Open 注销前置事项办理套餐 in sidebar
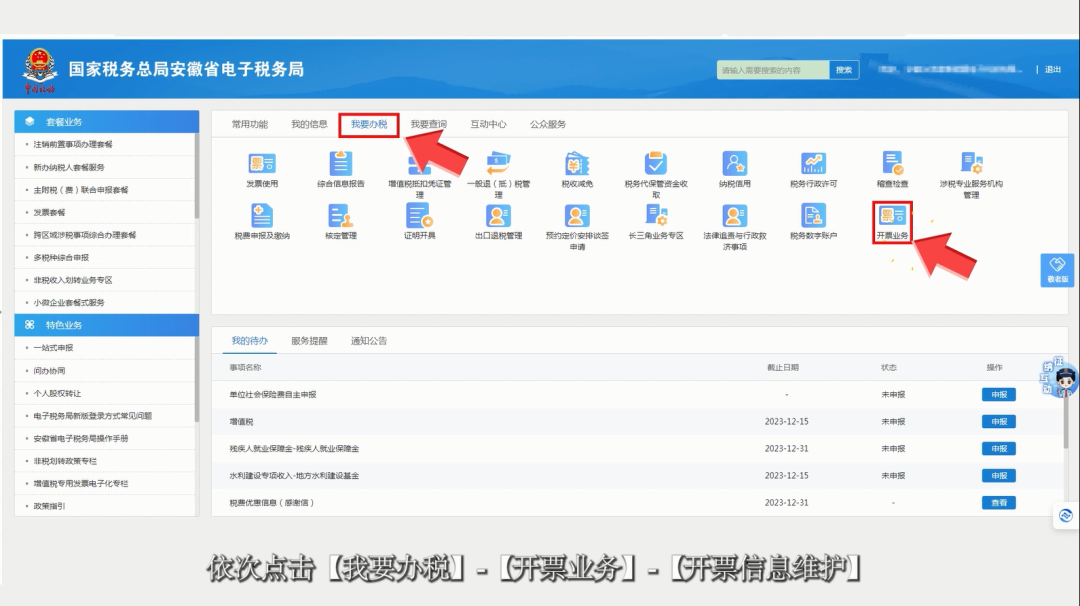This screenshot has height=606, width=1080. (73, 145)
